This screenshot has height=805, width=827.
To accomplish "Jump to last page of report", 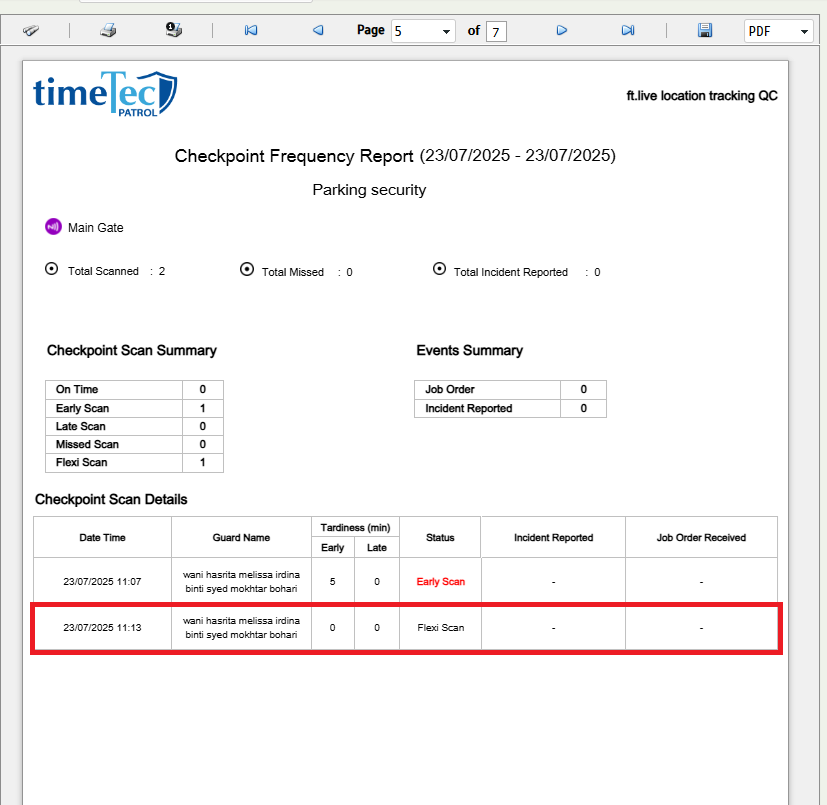I will [628, 30].
